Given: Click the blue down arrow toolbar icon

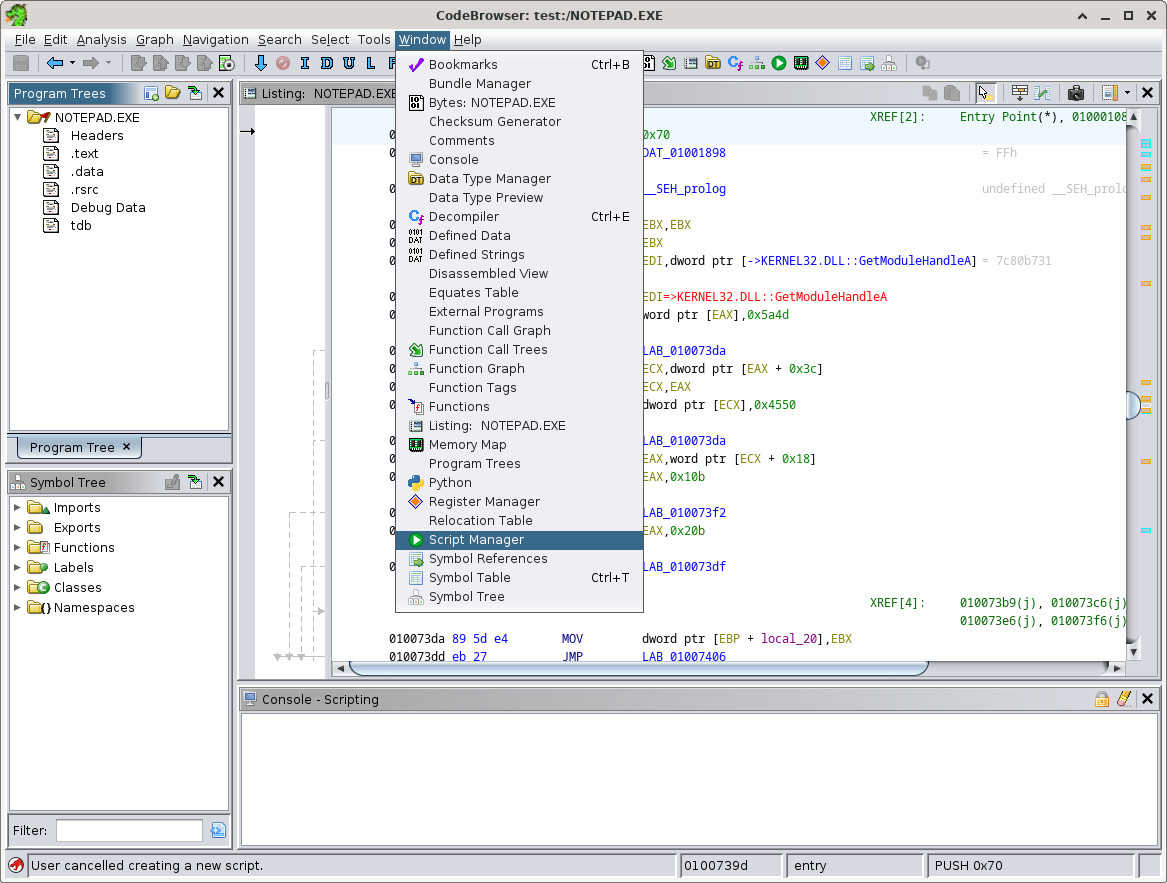Looking at the screenshot, I should tap(260, 63).
